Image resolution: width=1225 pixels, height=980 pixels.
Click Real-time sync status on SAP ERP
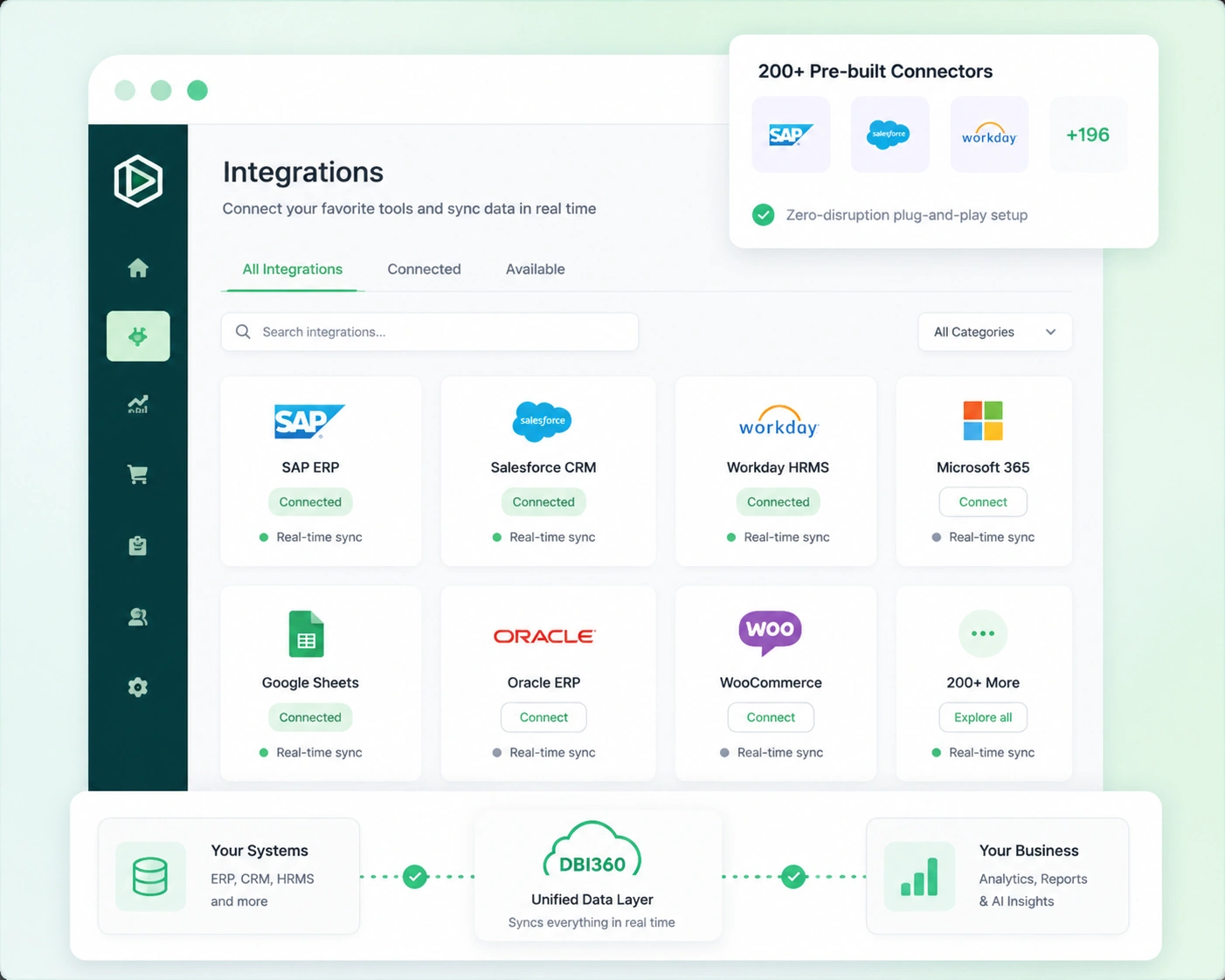311,537
